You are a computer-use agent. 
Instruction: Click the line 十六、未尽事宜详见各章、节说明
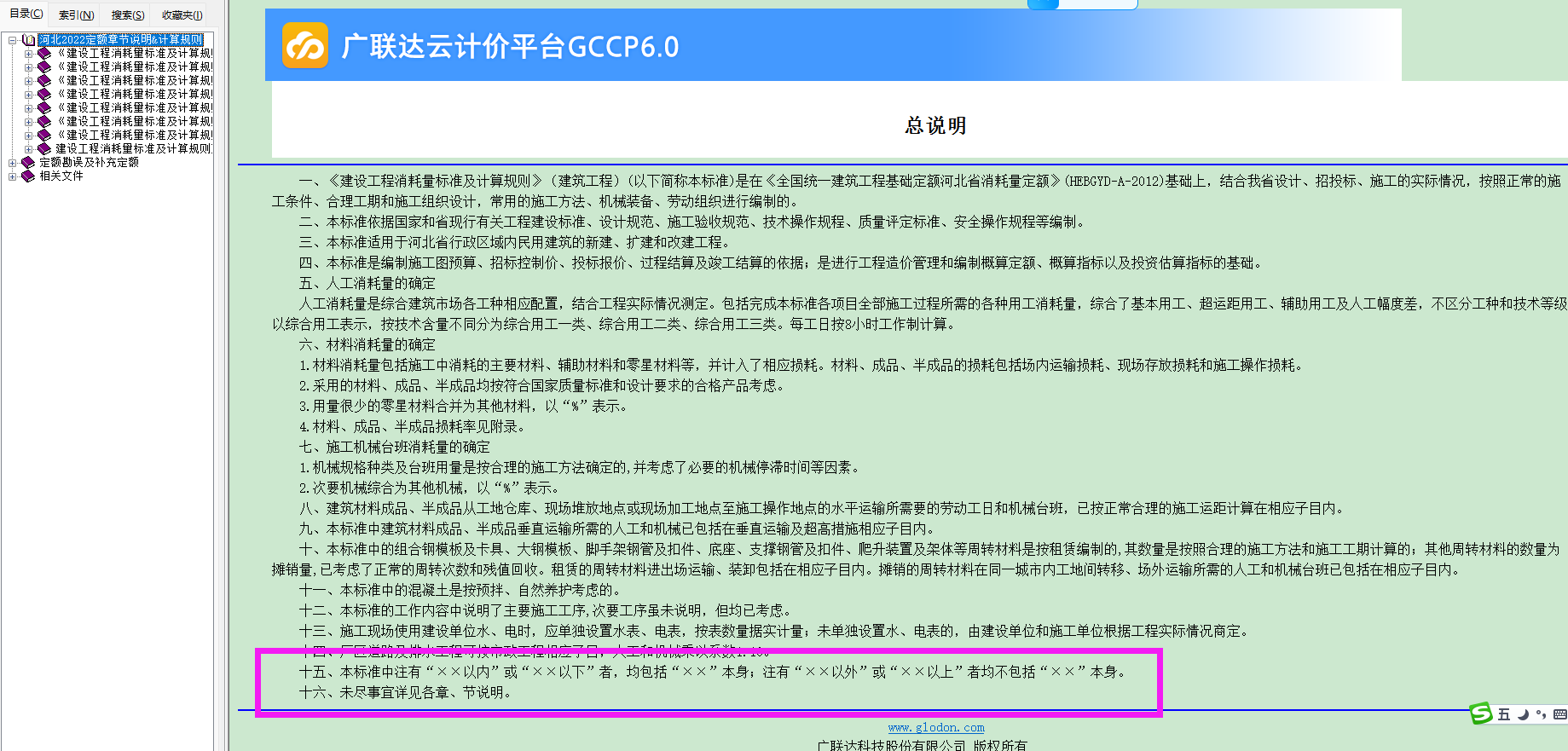(x=408, y=692)
